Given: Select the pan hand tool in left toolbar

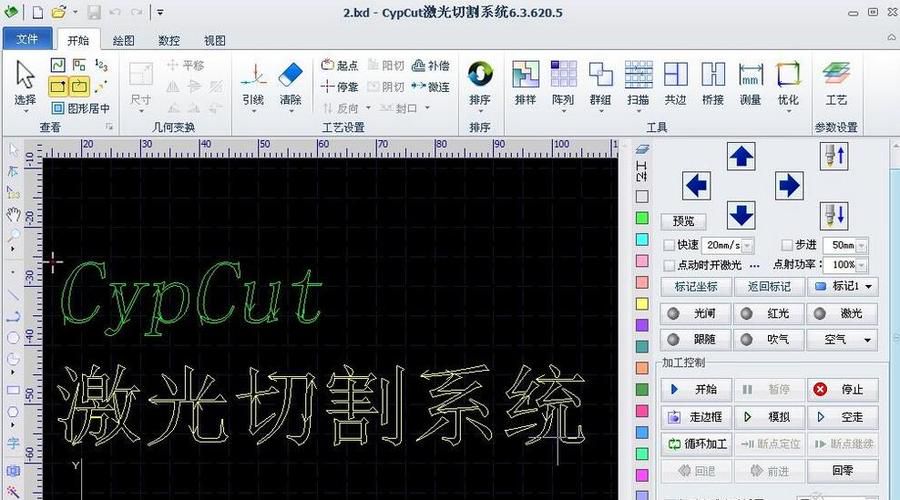Looking at the screenshot, I should pos(13,214).
